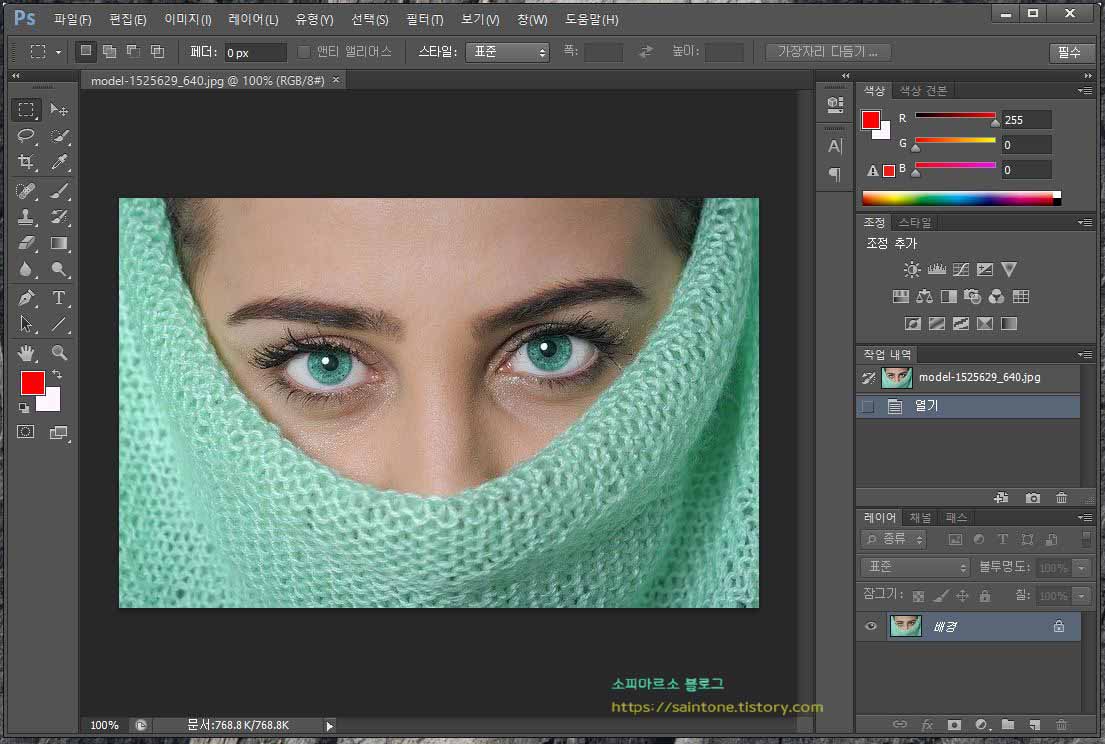1105x744 pixels.
Task: Select the Crop tool
Action: (x=26, y=162)
